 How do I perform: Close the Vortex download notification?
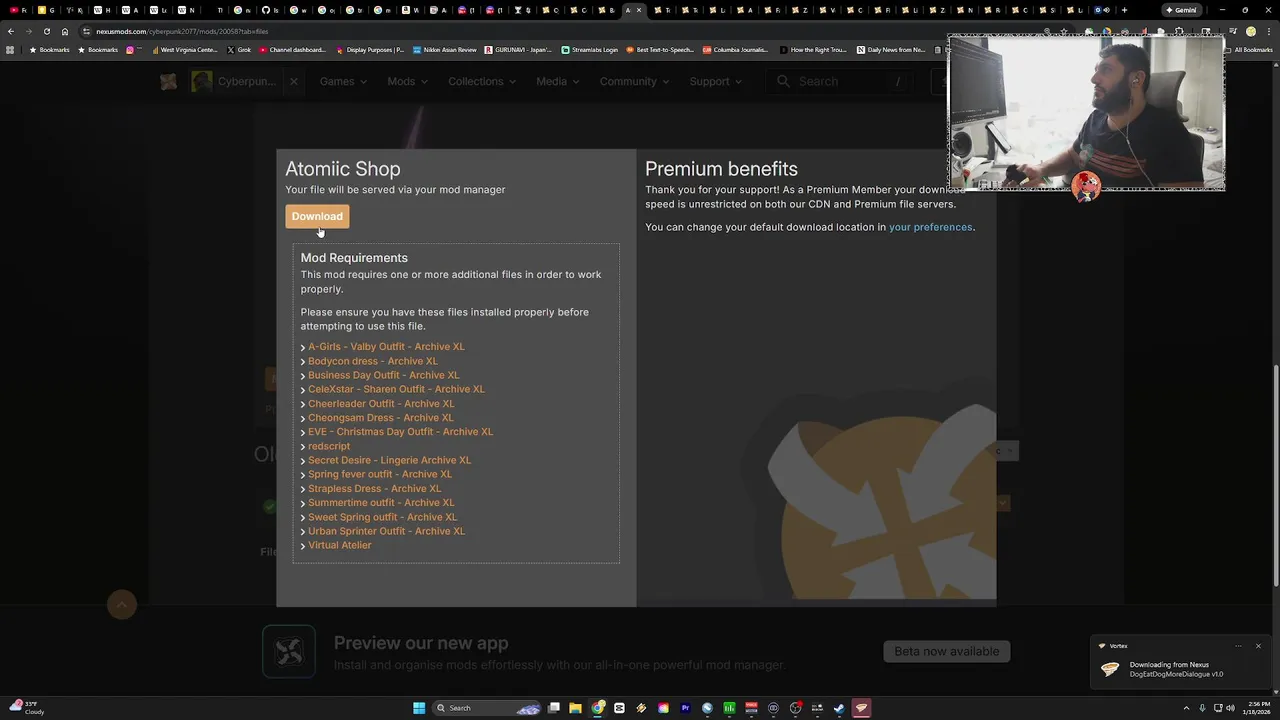pos(1258,646)
